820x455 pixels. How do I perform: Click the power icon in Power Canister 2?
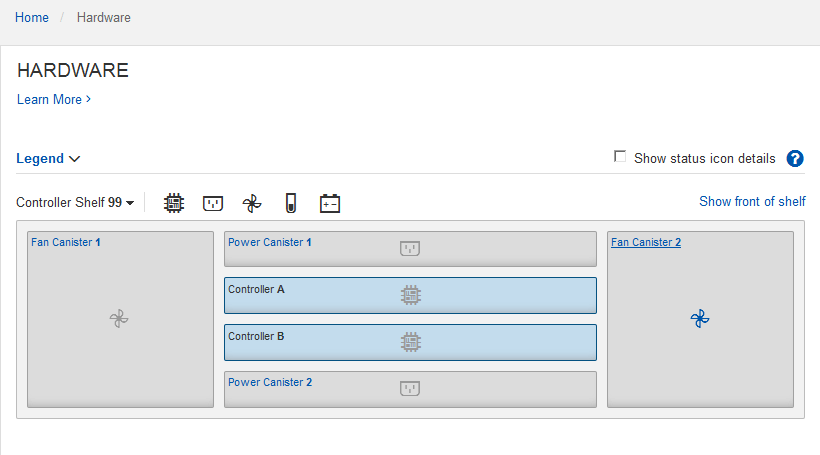(x=410, y=388)
